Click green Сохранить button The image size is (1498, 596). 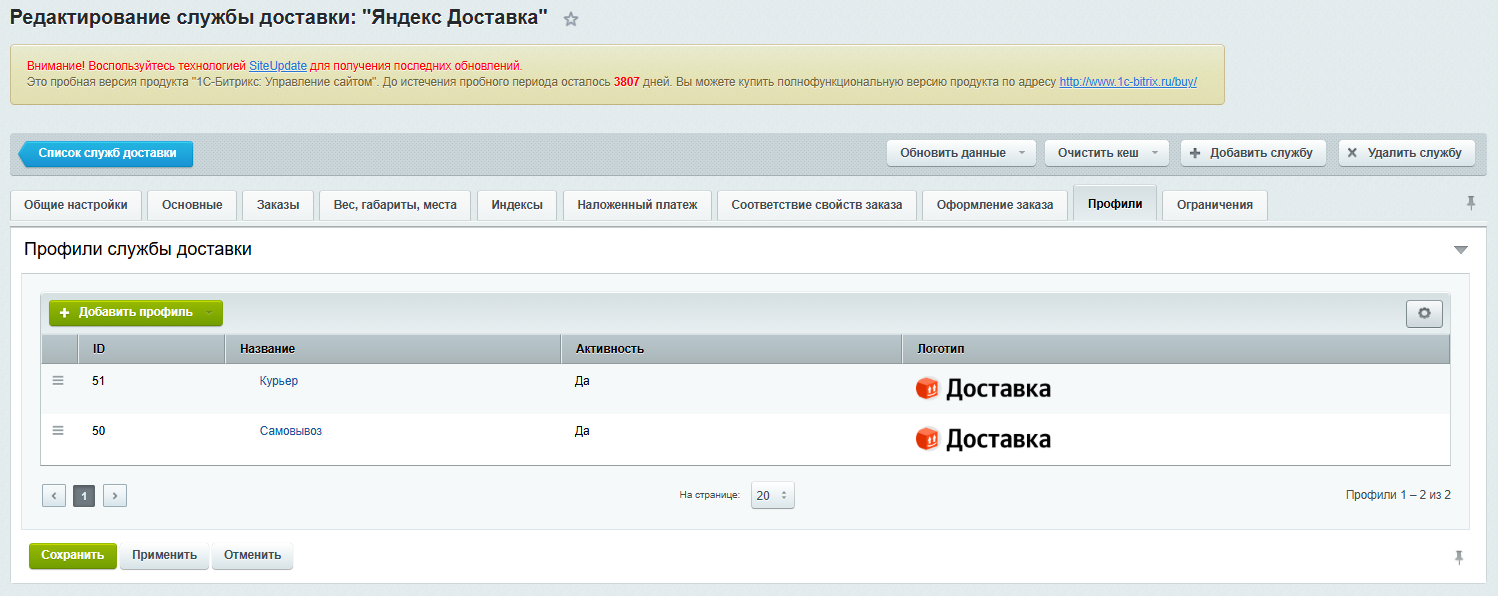[73, 556]
